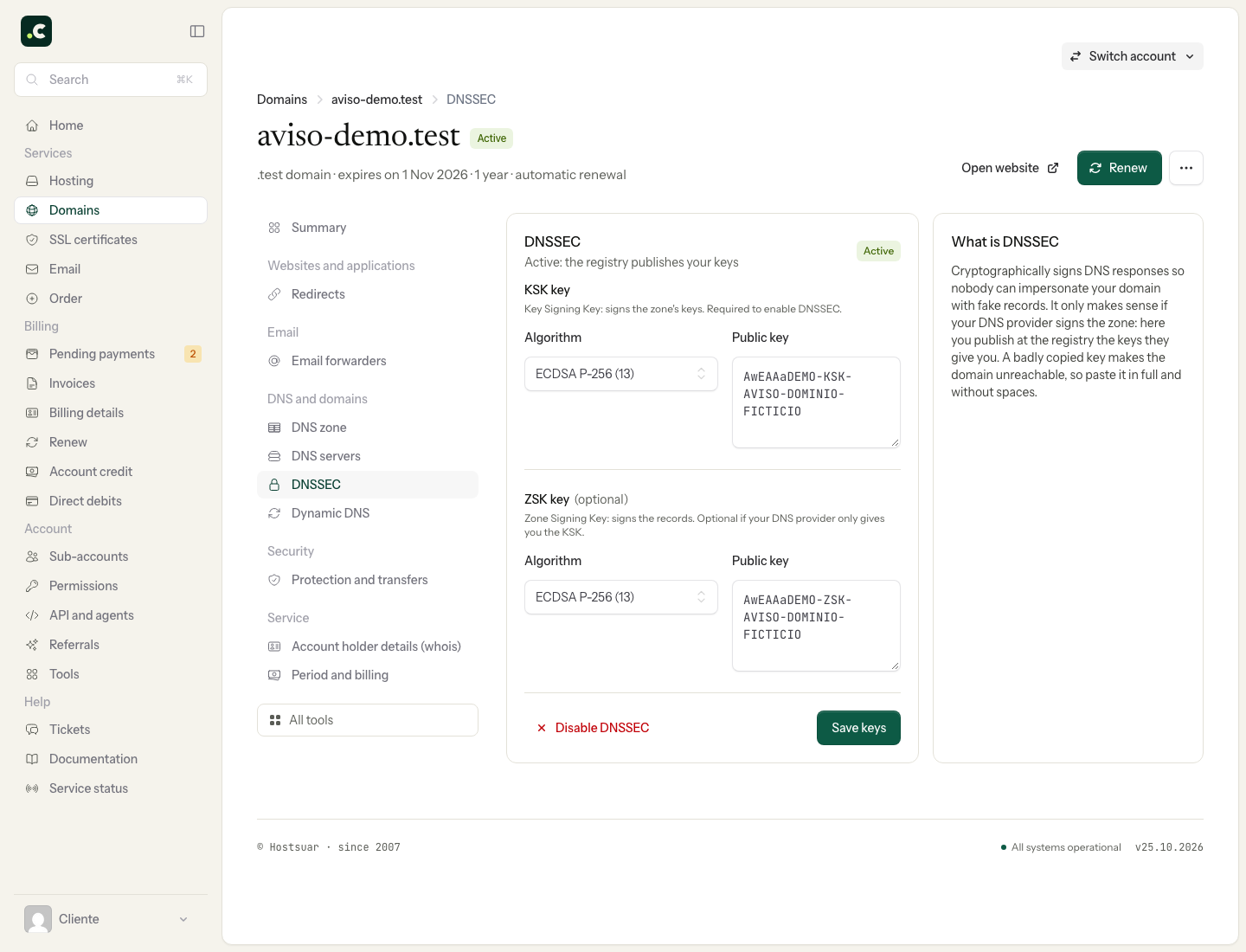The width and height of the screenshot is (1246, 952).
Task: Click the Permissions key icon
Action: tap(32, 586)
